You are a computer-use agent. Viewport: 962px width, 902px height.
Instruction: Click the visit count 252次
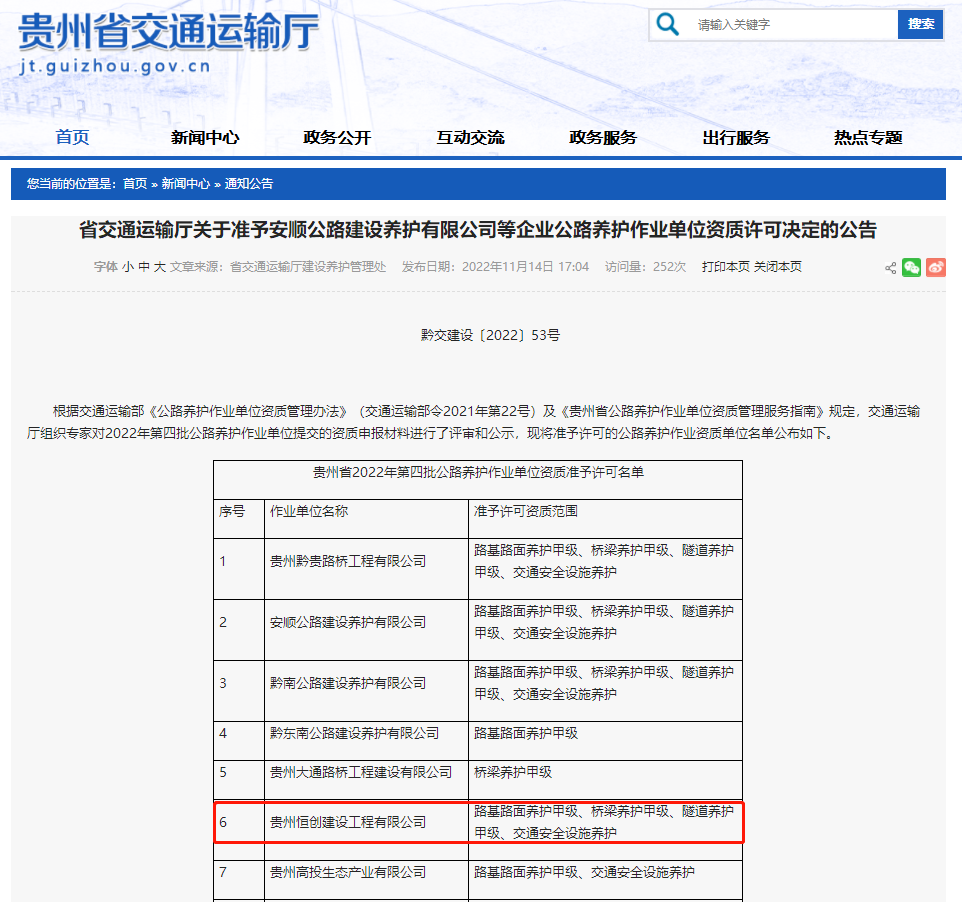(x=669, y=267)
